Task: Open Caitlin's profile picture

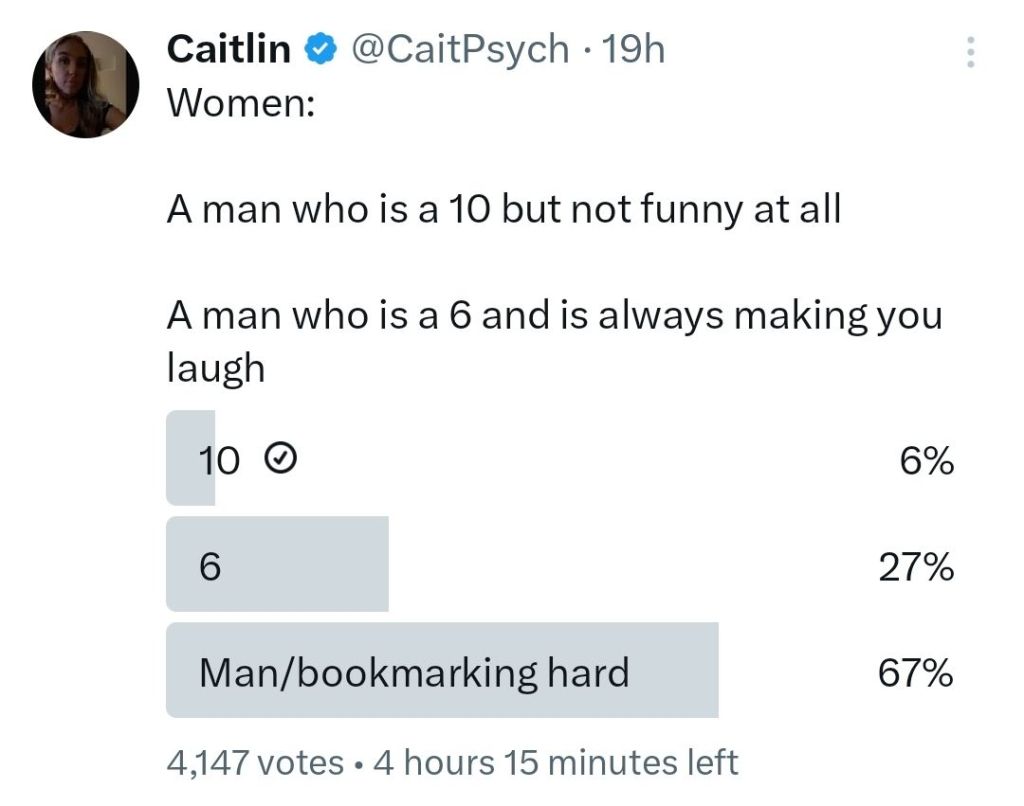Action: [x=84, y=84]
